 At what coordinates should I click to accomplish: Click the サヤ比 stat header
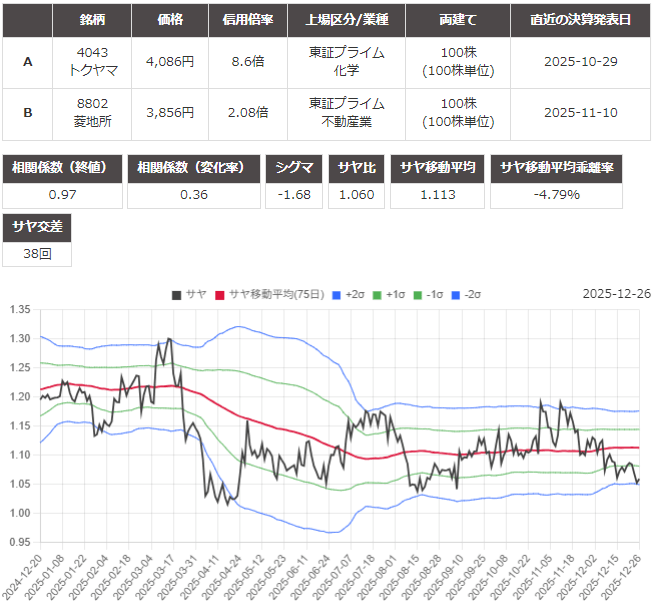coord(356,168)
